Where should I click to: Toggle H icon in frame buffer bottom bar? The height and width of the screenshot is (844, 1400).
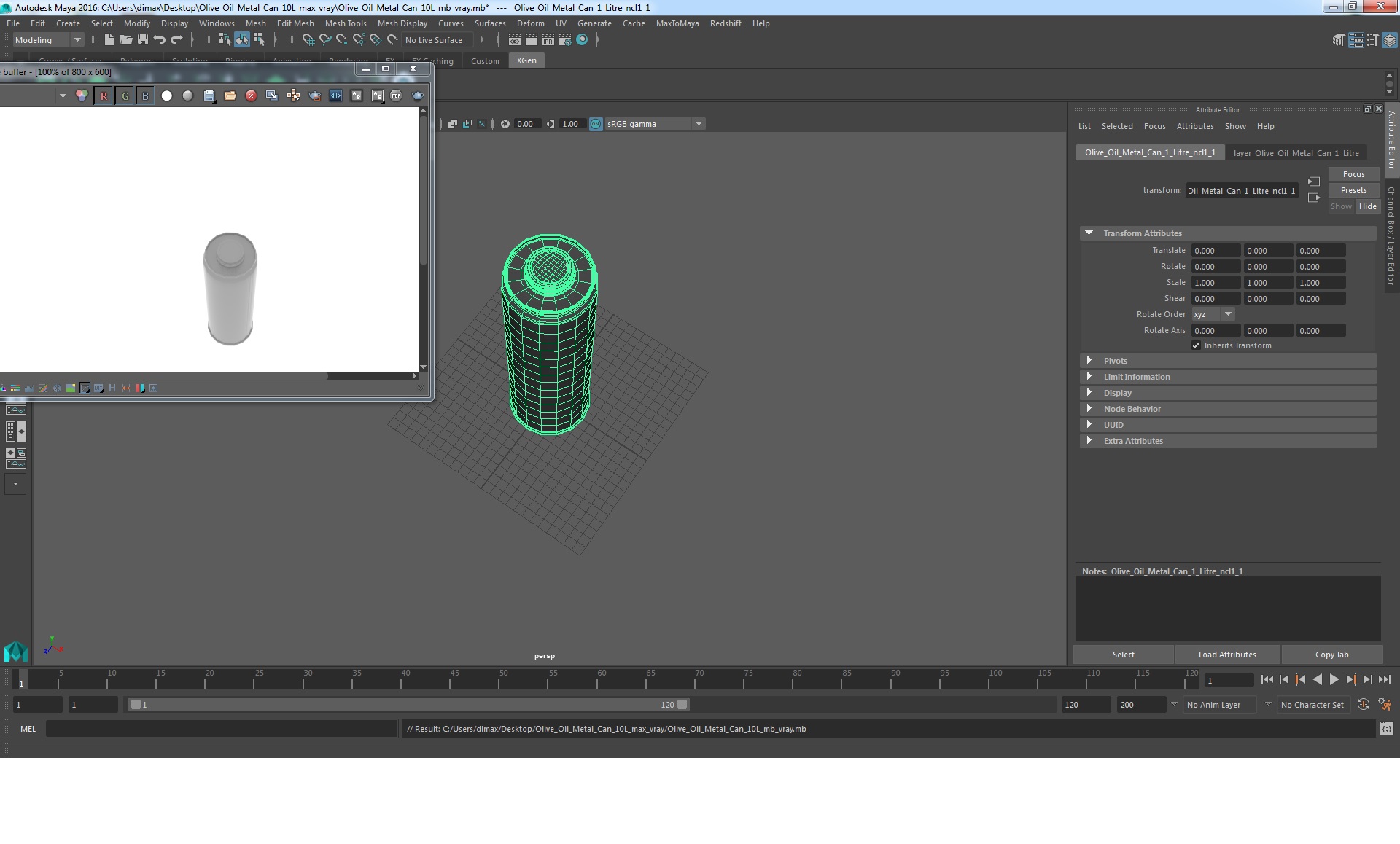(x=112, y=388)
